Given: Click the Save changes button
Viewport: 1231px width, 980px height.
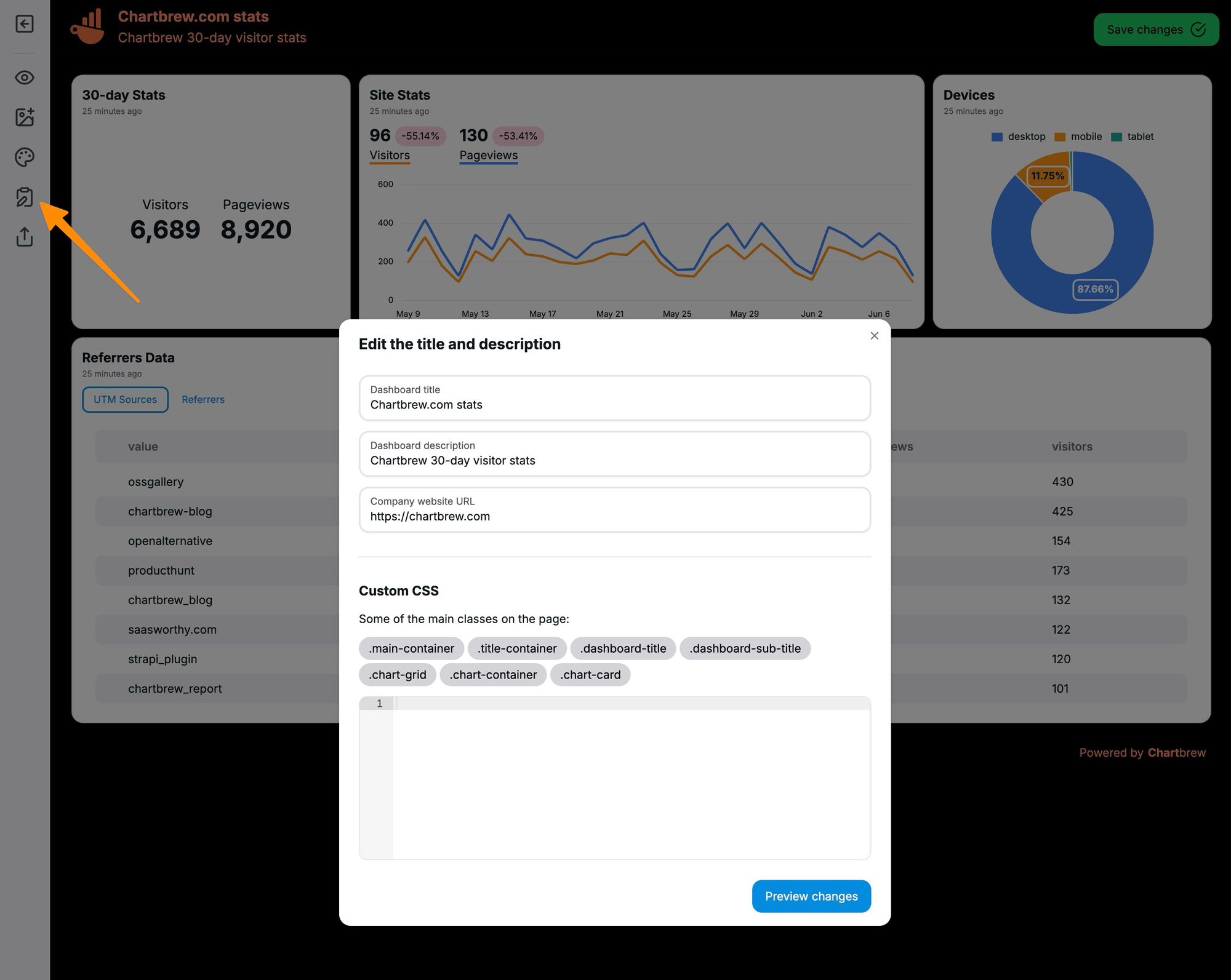Looking at the screenshot, I should pos(1155,29).
